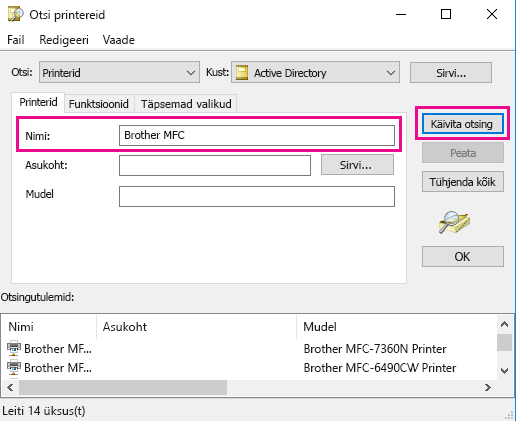Switch to the Funktsioonid tab
Screen dimensions: 516x421
pos(99,104)
